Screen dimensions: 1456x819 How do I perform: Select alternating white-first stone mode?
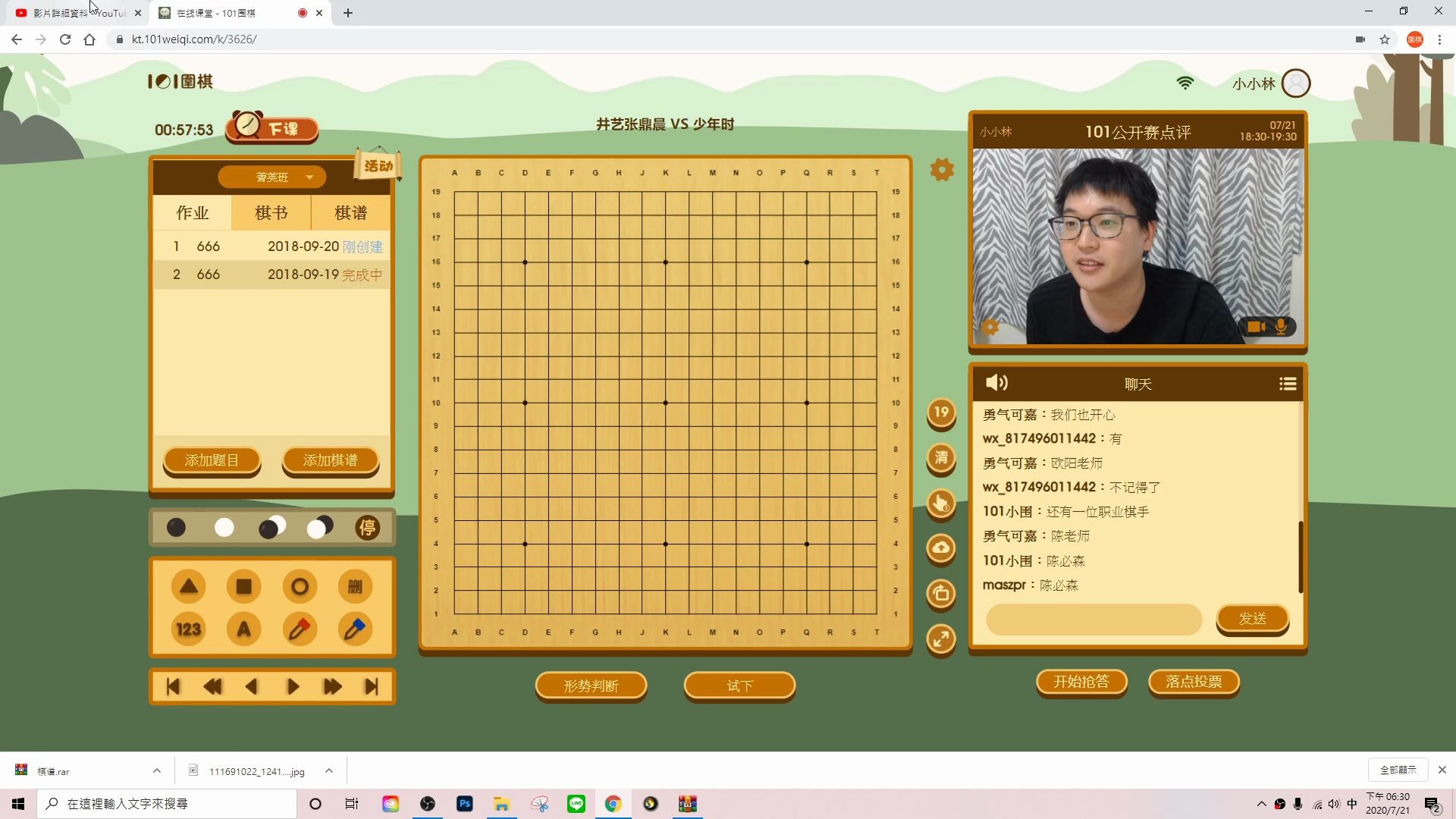[x=320, y=527]
